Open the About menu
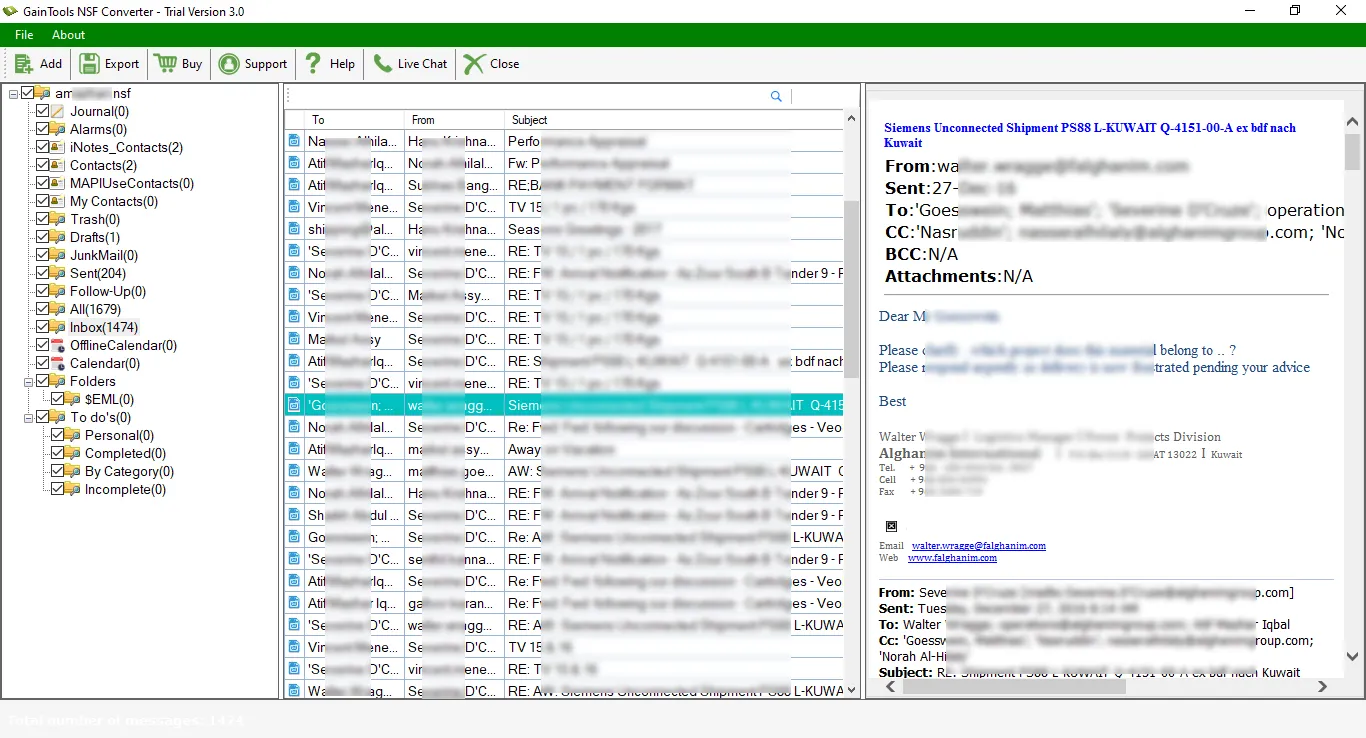Image resolution: width=1366 pixels, height=738 pixels. coord(69,35)
